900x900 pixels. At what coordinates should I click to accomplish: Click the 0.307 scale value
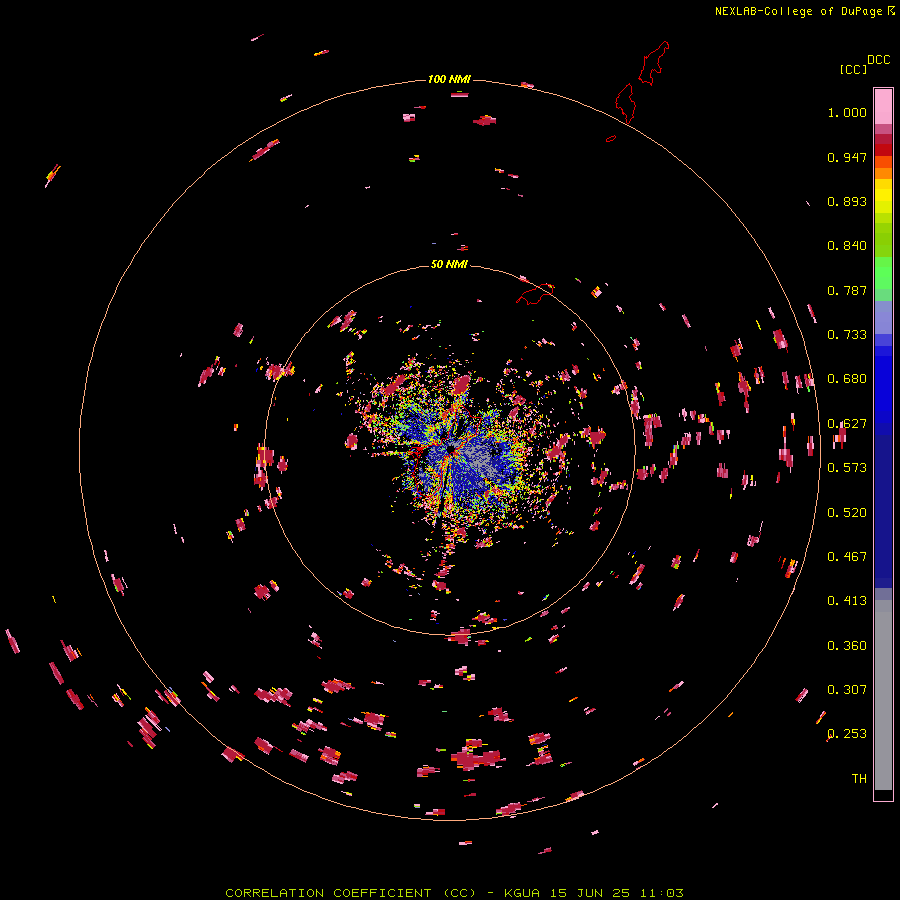[x=847, y=690]
